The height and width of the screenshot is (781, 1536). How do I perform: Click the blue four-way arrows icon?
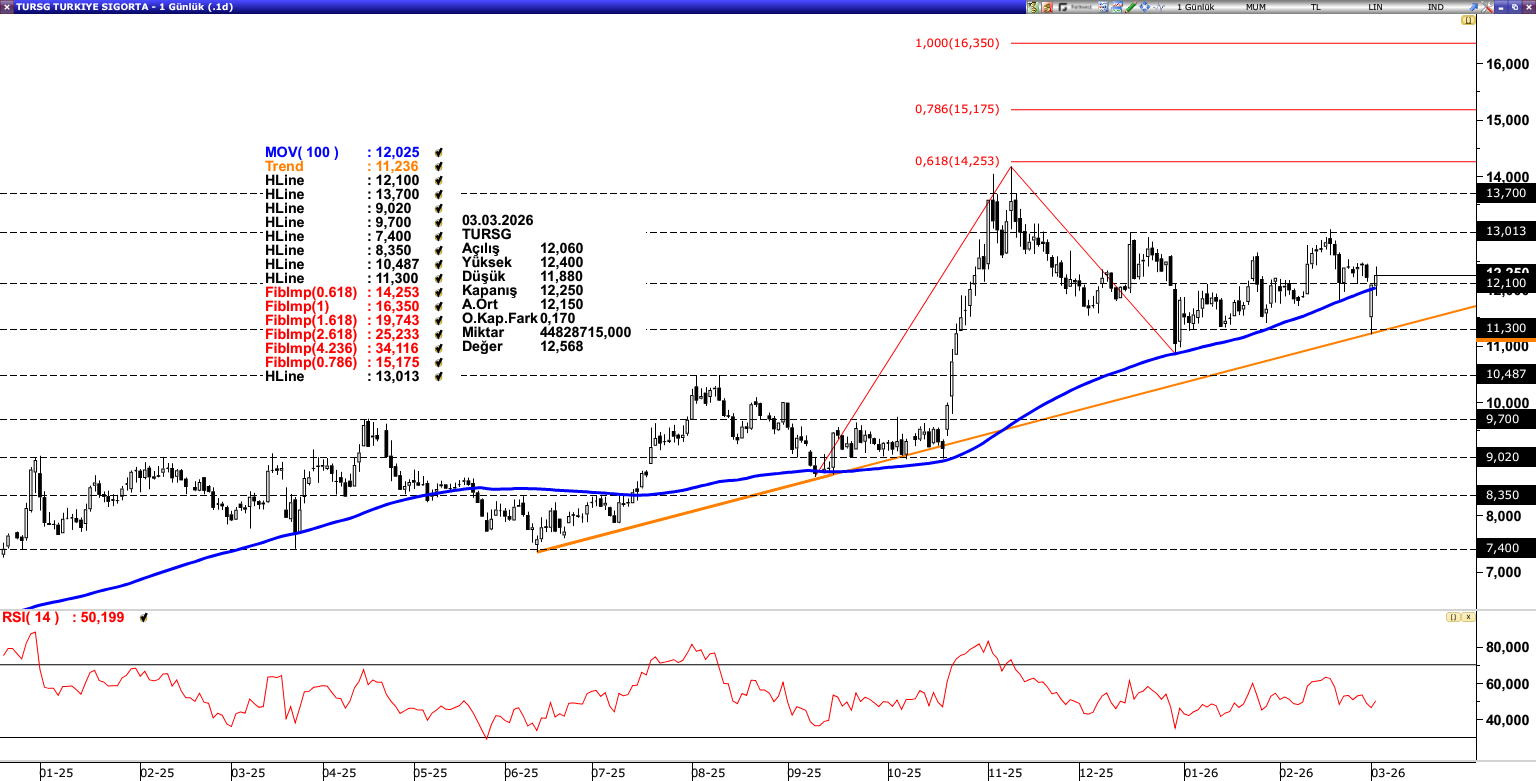pyautogui.click(x=1144, y=7)
